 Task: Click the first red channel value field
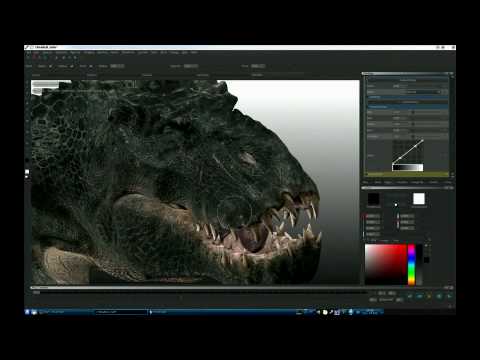(373, 216)
